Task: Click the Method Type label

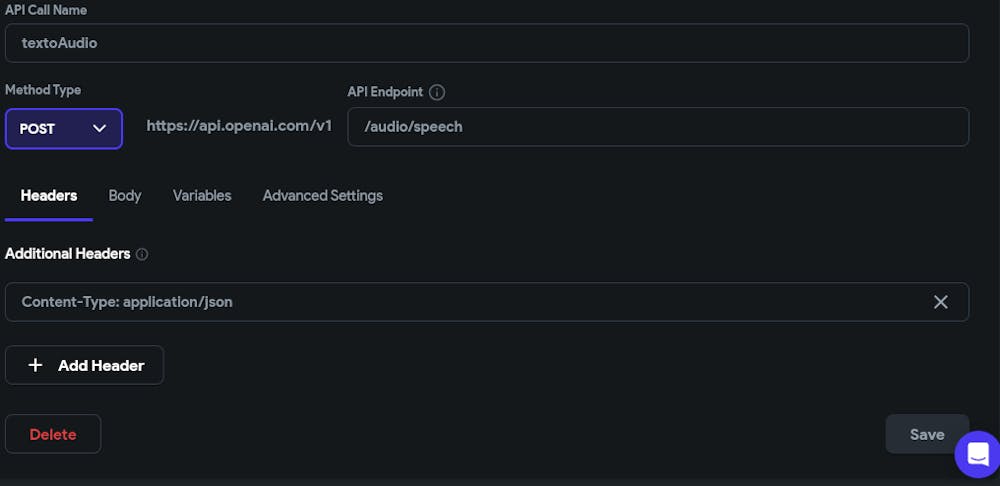Action: point(43,90)
